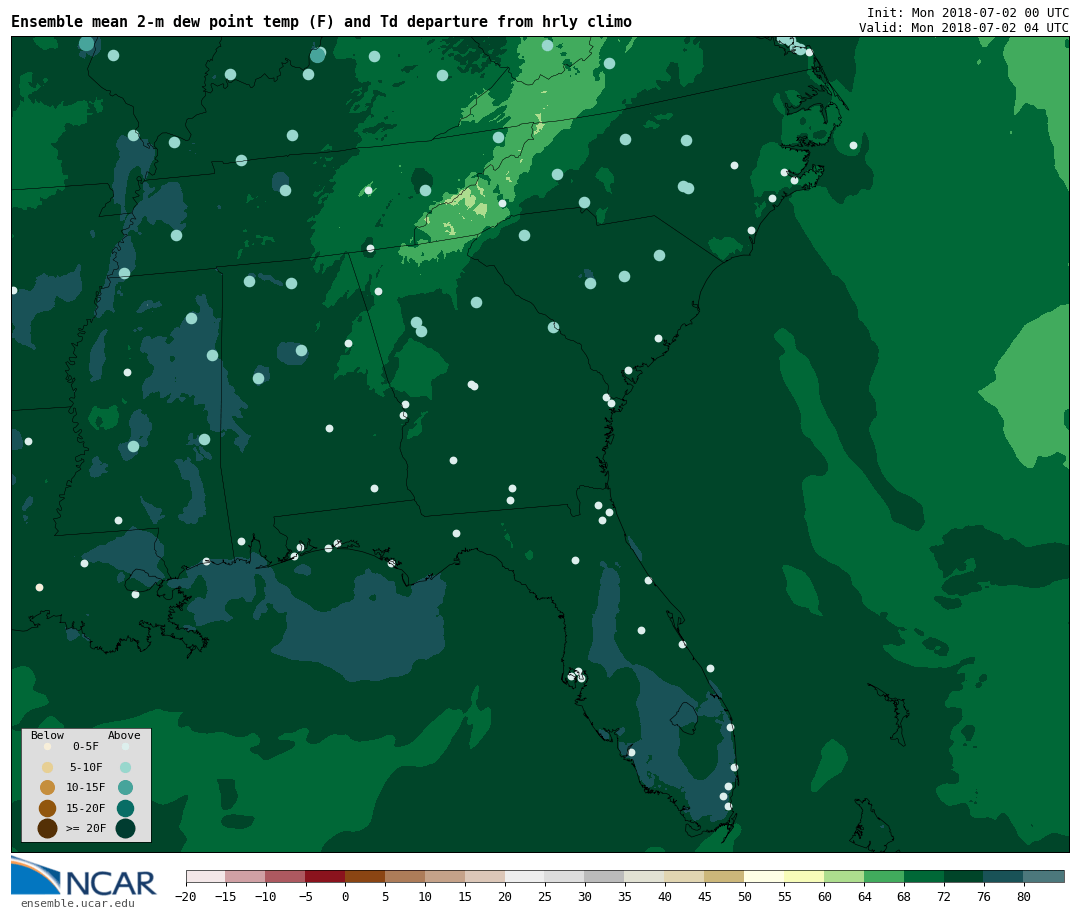Click the near-white 20 to 25 colorbar swatch
Viewport: 1080px width, 915px height.
(526, 876)
